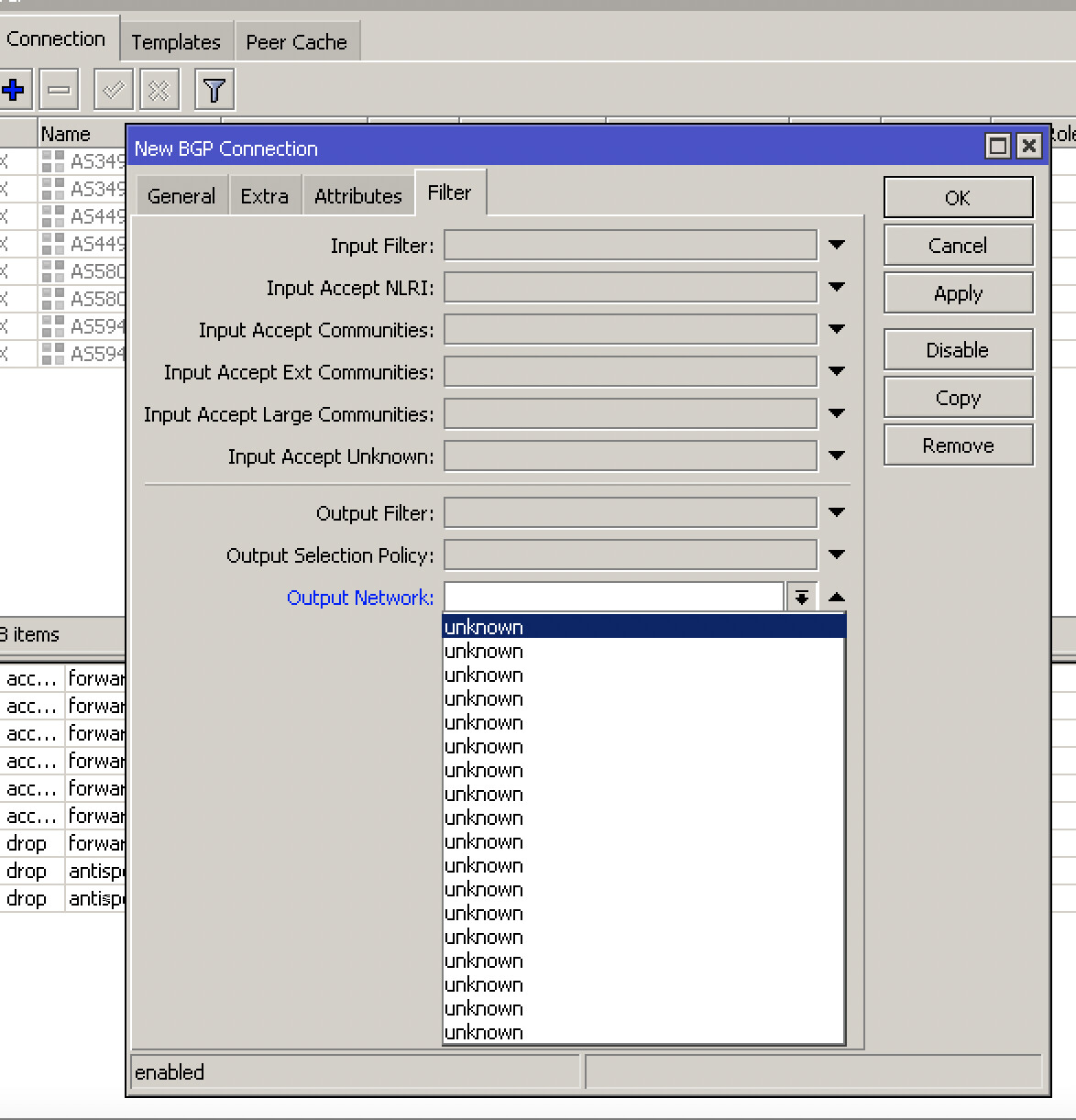Click the Apply button

point(958,293)
